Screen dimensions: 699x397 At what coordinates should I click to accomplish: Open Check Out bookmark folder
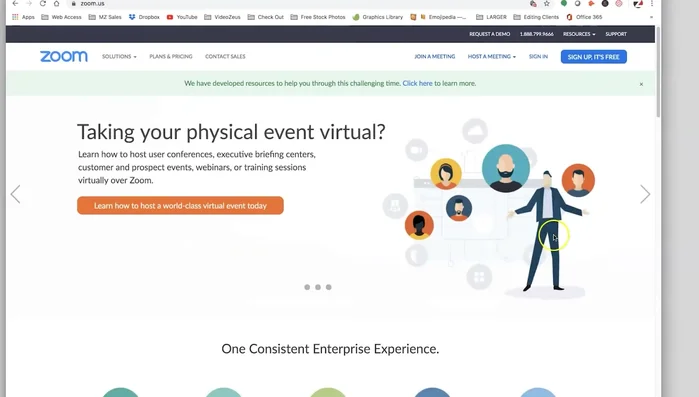tap(266, 17)
